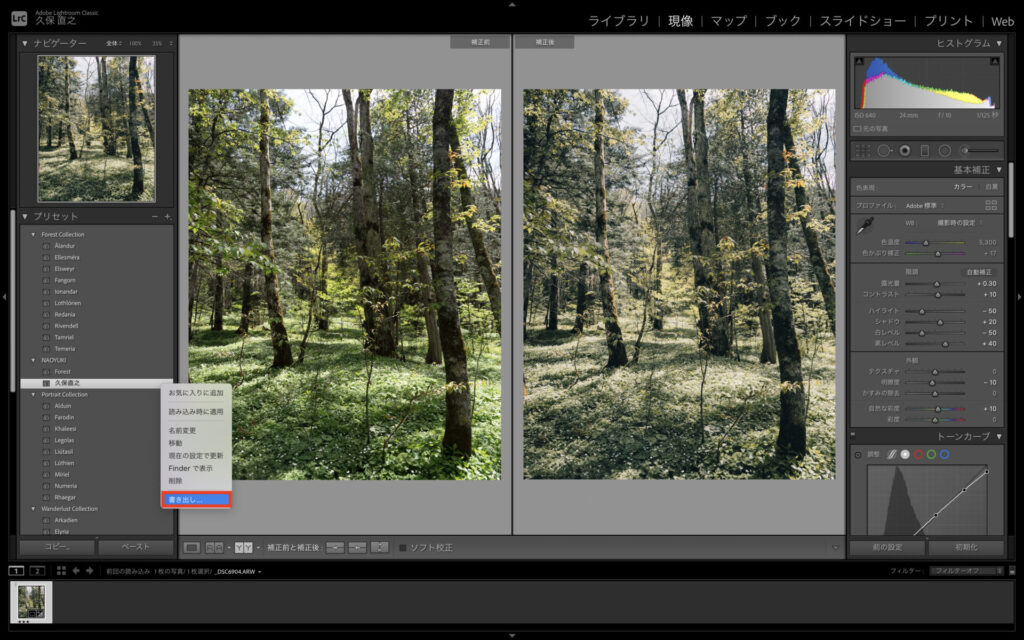This screenshot has height=640, width=1024.
Task: Click the 初期化 reset button
Action: point(967,547)
